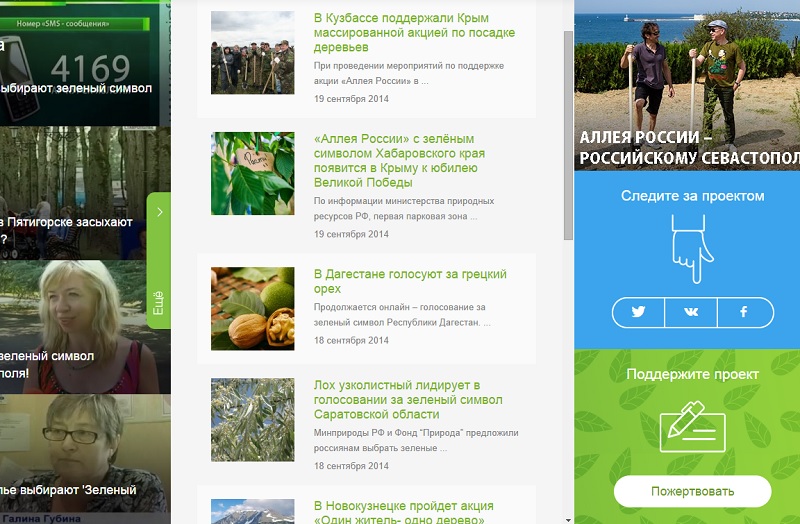Viewport: 800px width, 524px height.
Task: Open the VK social network icon
Action: point(691,312)
